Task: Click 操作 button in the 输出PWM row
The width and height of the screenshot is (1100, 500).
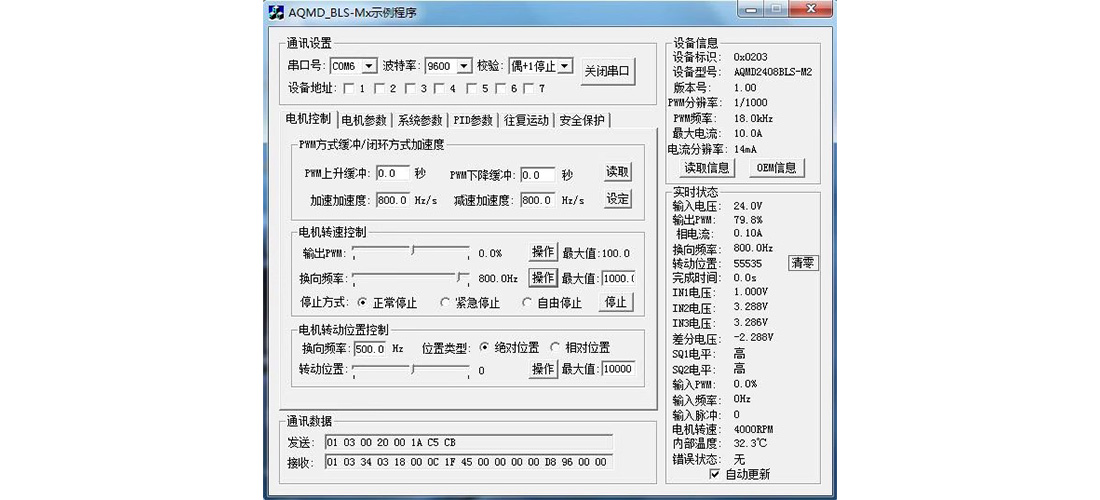Action: tap(543, 252)
